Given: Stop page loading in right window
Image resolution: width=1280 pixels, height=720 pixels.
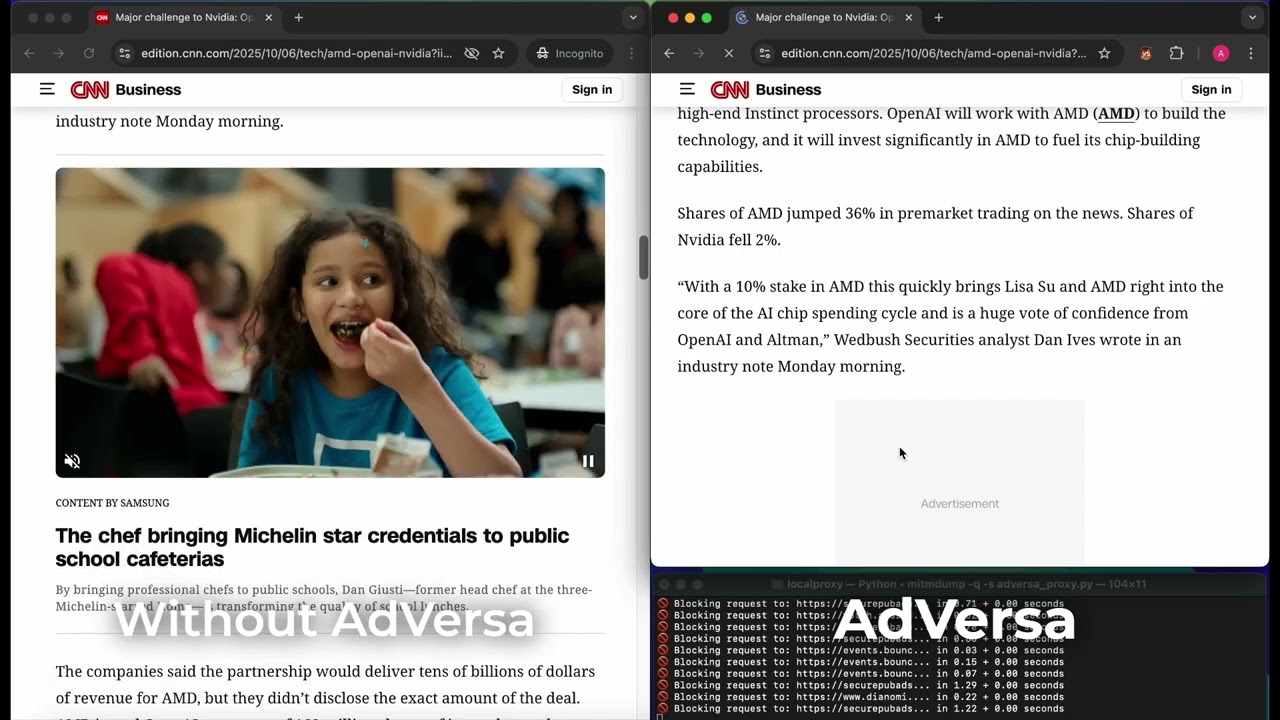Looking at the screenshot, I should [729, 53].
